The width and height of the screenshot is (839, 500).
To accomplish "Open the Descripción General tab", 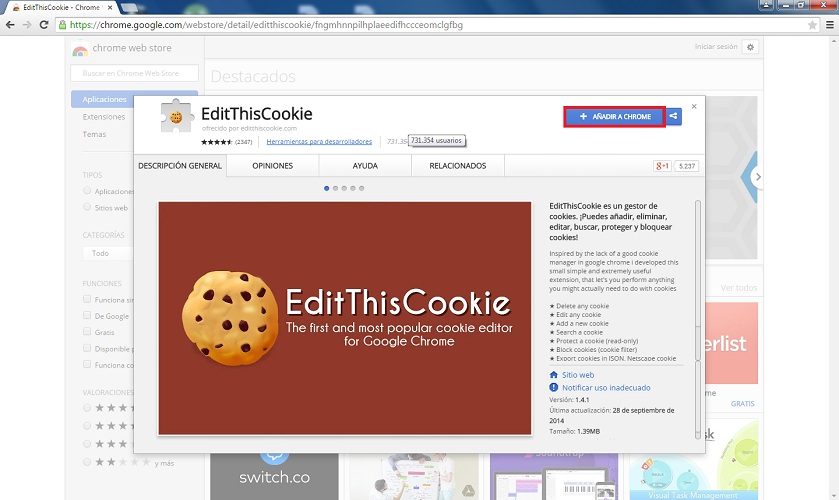I will (x=180, y=166).
